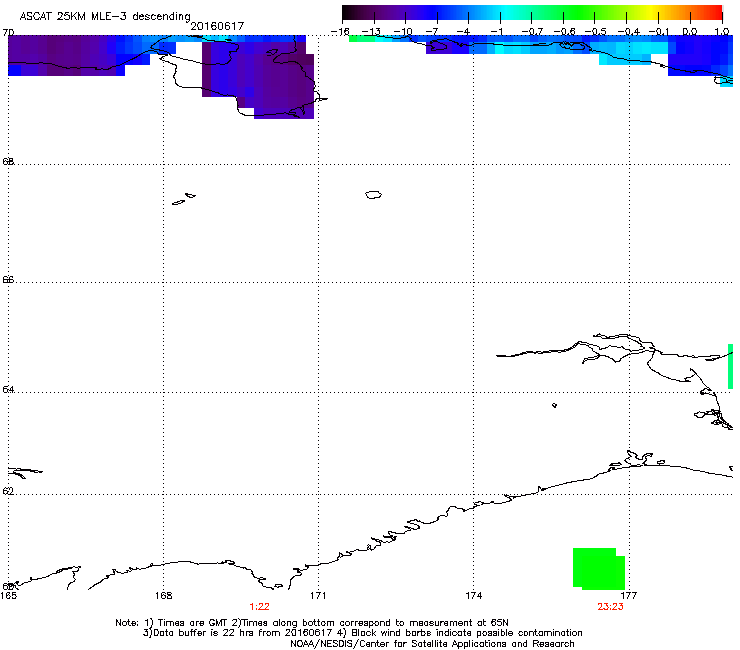Click the red pass time 23:23
740x650 pixels.
(611, 607)
